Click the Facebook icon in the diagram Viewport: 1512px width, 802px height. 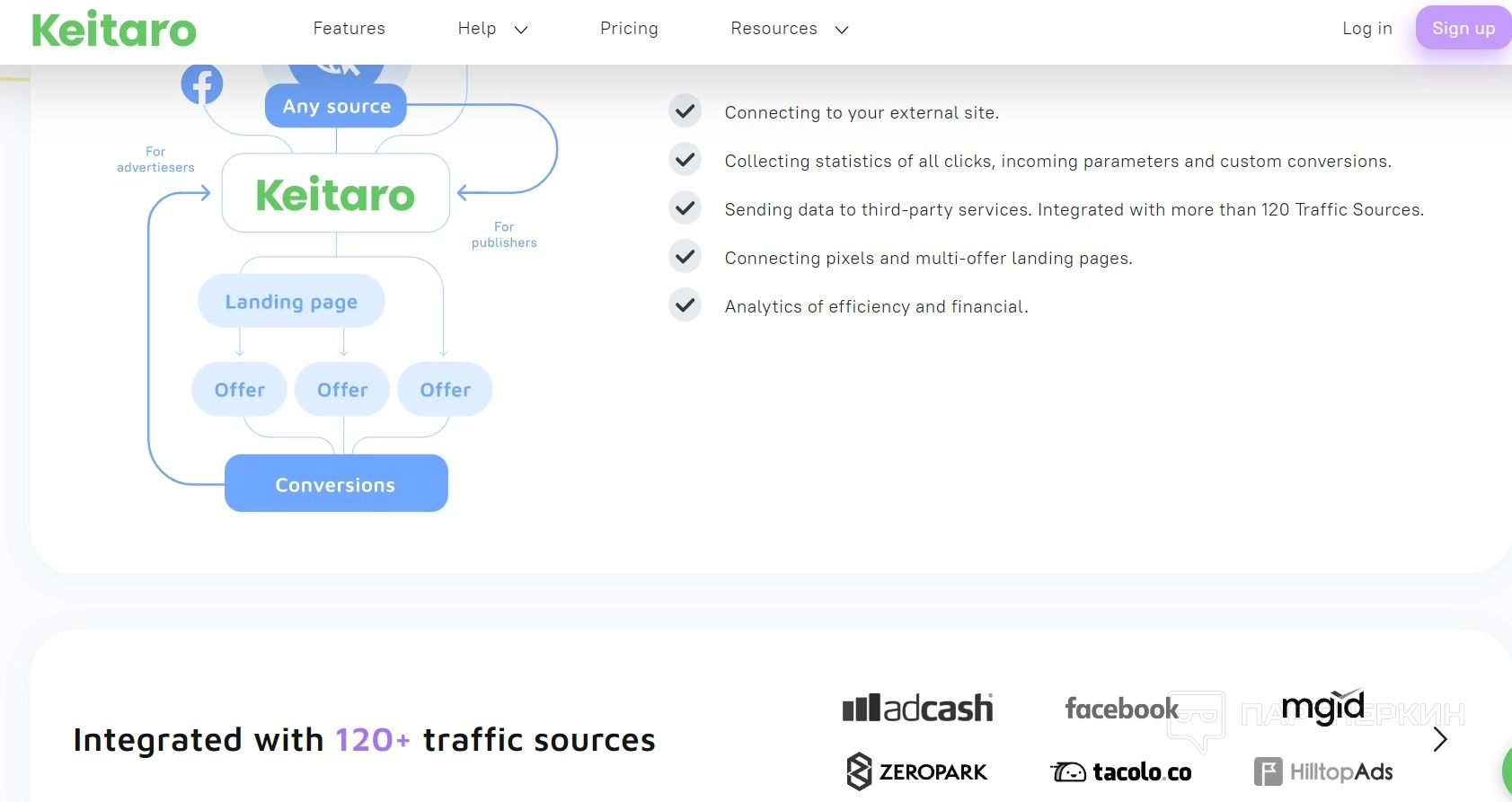202,84
